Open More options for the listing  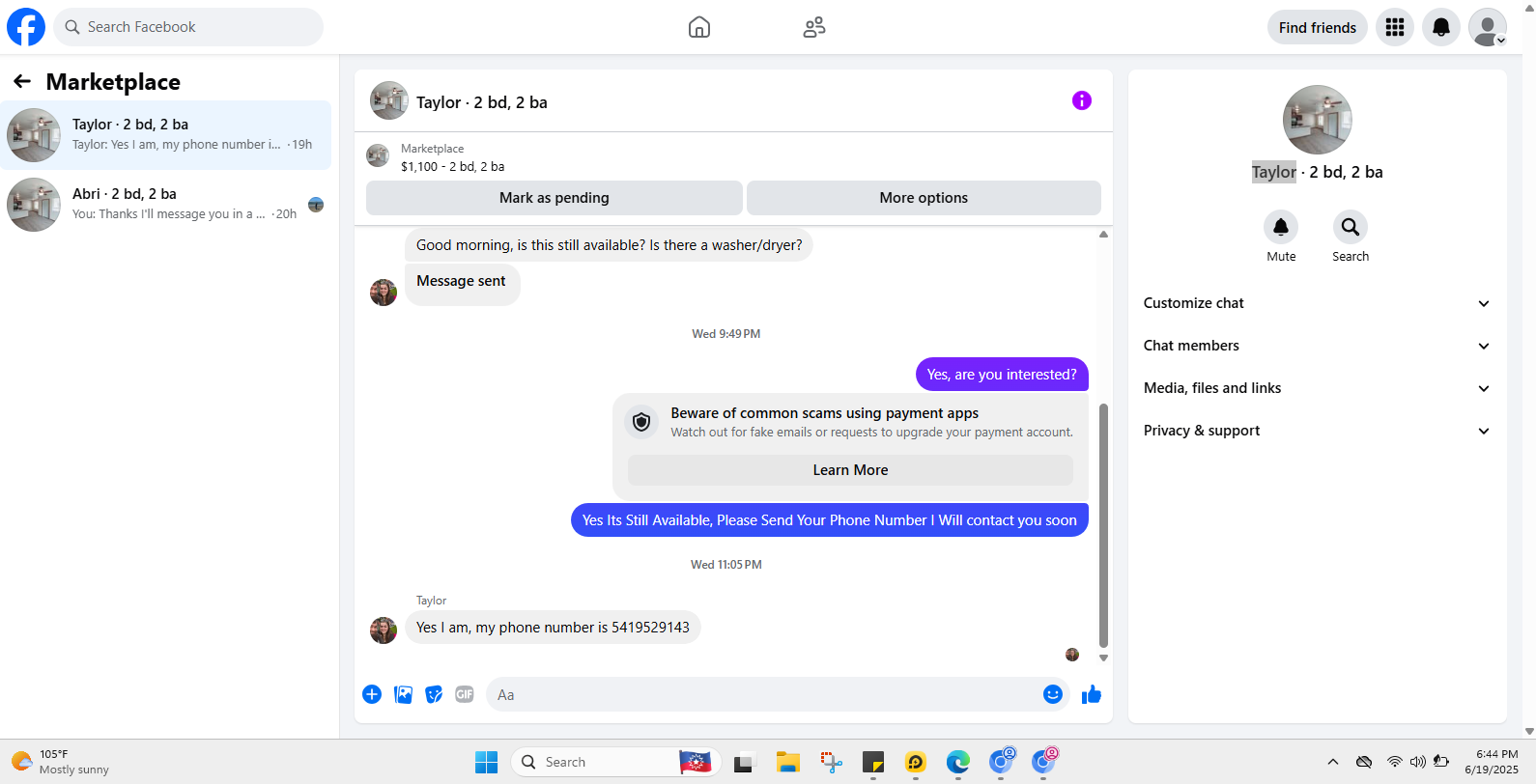924,198
